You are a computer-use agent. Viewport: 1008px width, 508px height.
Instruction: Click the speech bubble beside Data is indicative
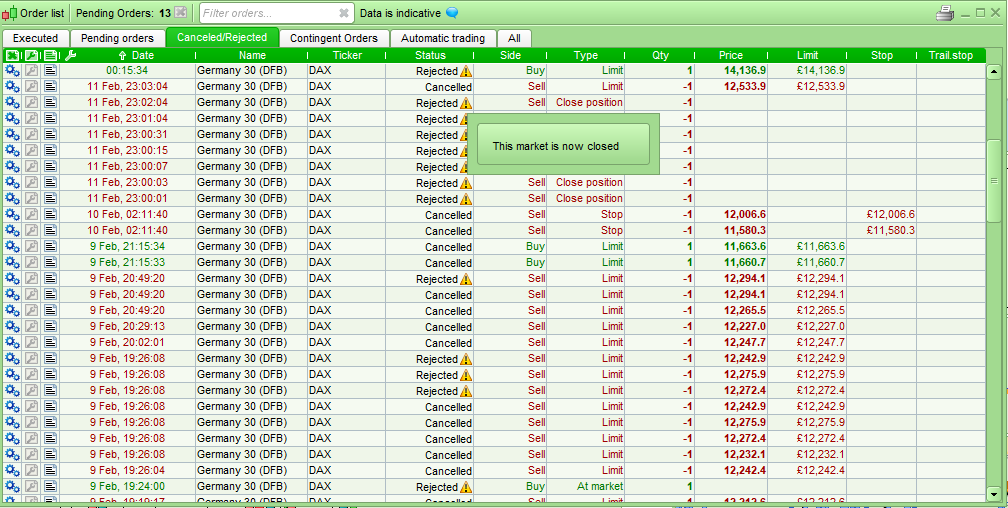click(x=452, y=13)
